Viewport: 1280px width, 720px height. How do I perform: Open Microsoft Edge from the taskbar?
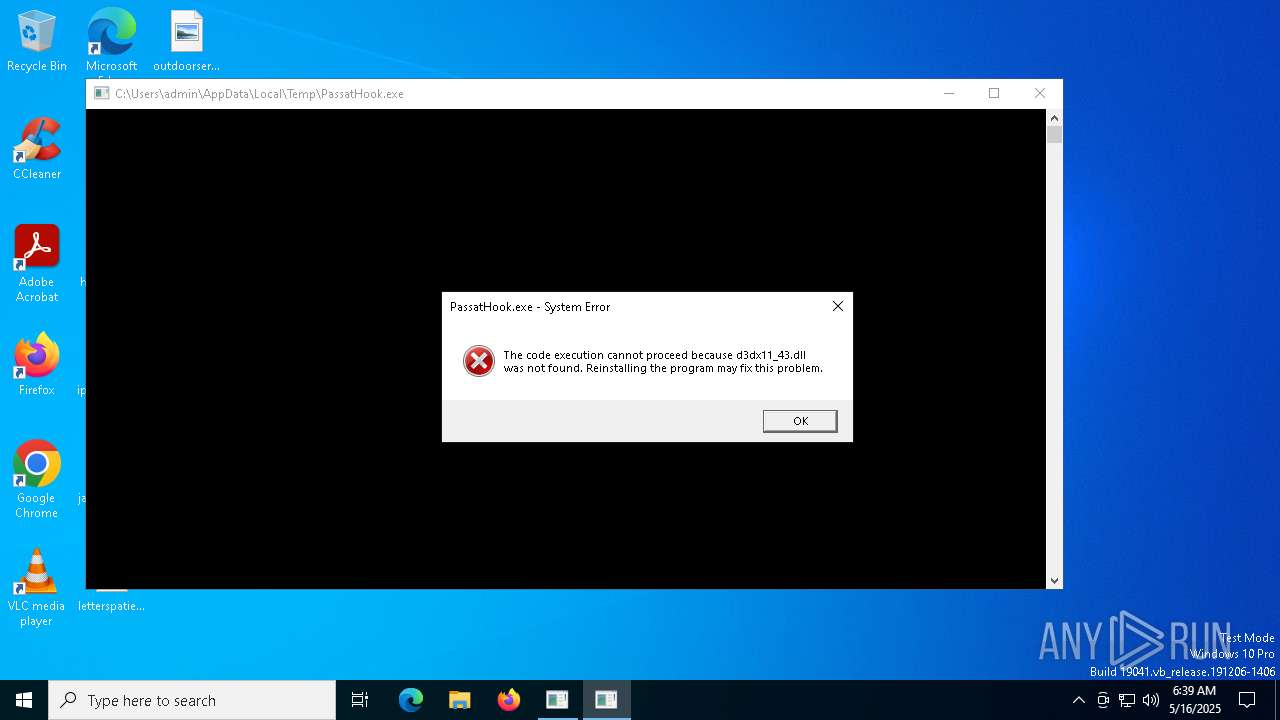(411, 700)
